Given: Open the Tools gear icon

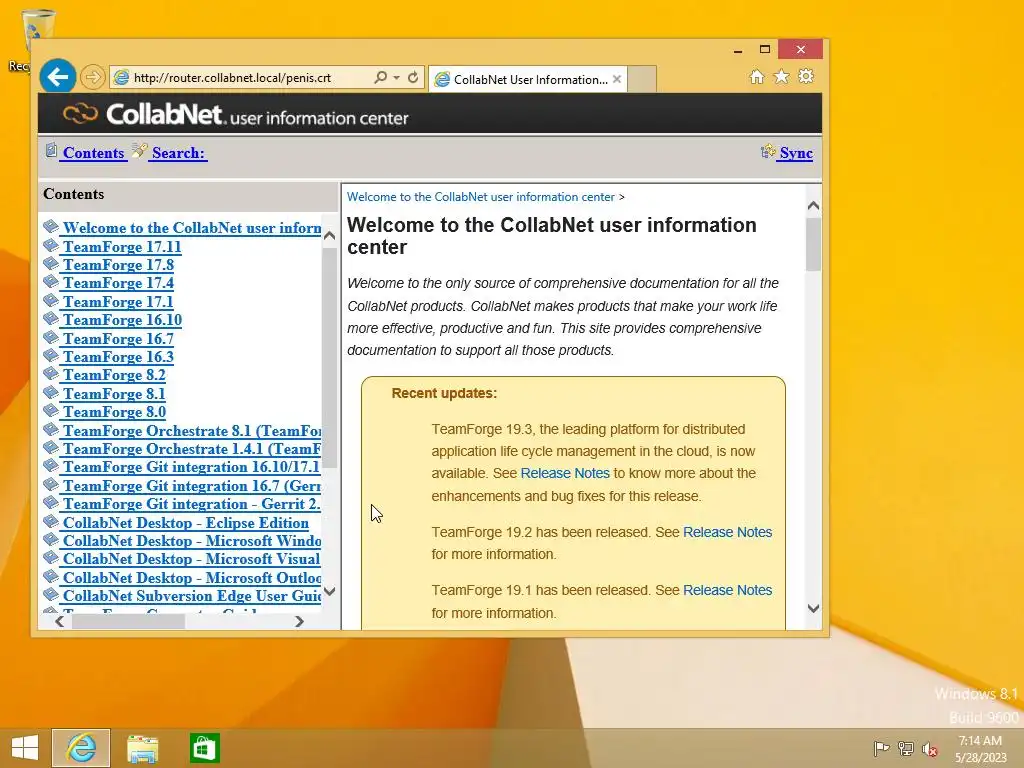Looking at the screenshot, I should coord(806,76).
